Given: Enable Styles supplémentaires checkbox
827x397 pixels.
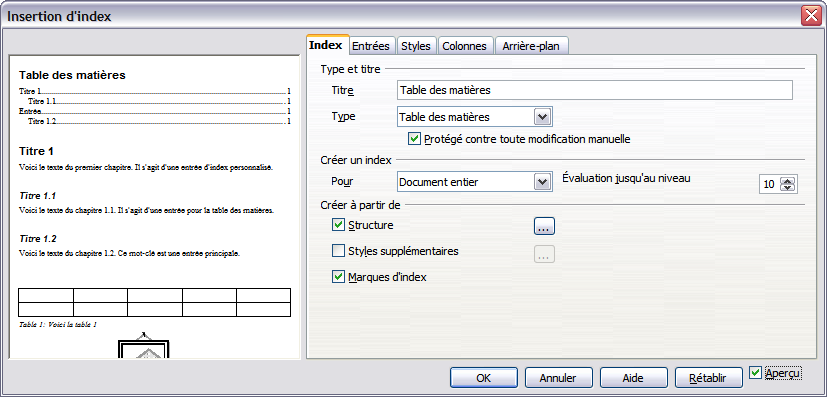Looking at the screenshot, I should [338, 251].
